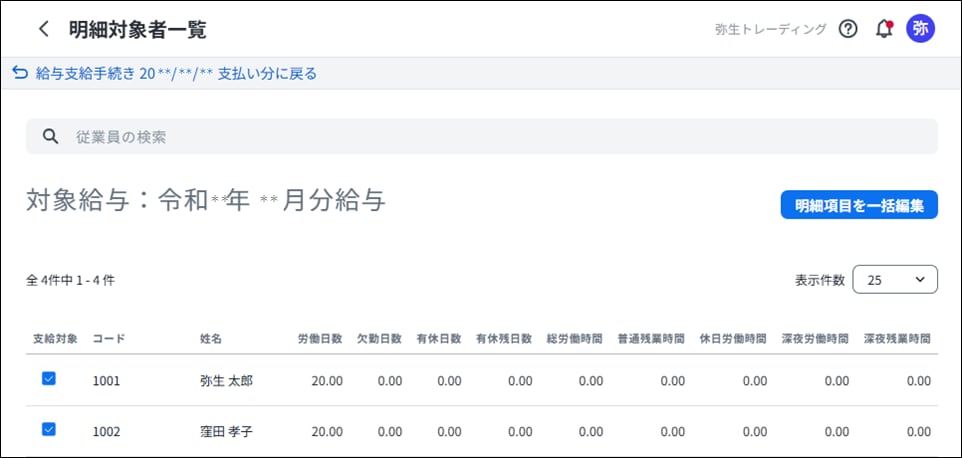Click the magnifier search icon
The image size is (962, 458).
(x=48, y=137)
